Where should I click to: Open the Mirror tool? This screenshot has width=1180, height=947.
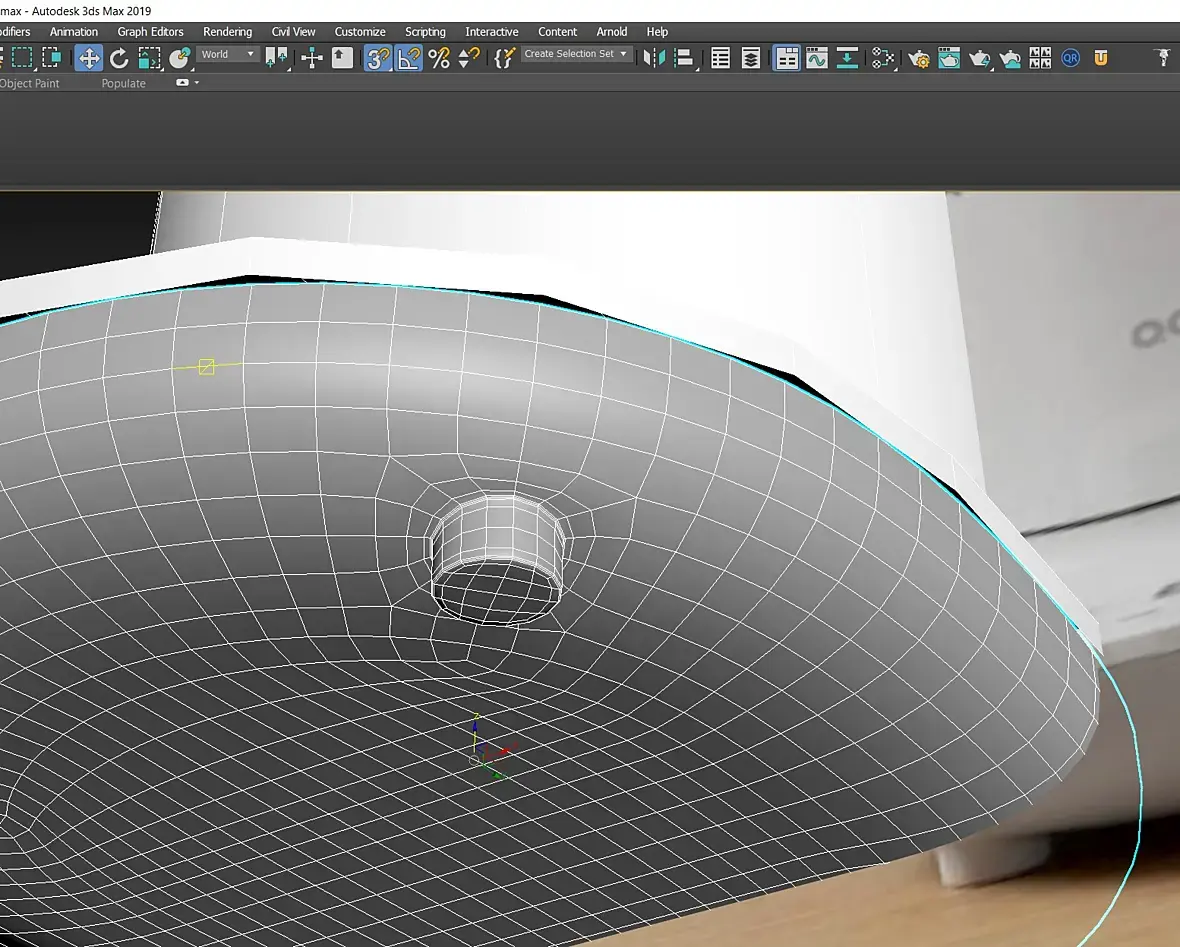(x=654, y=58)
